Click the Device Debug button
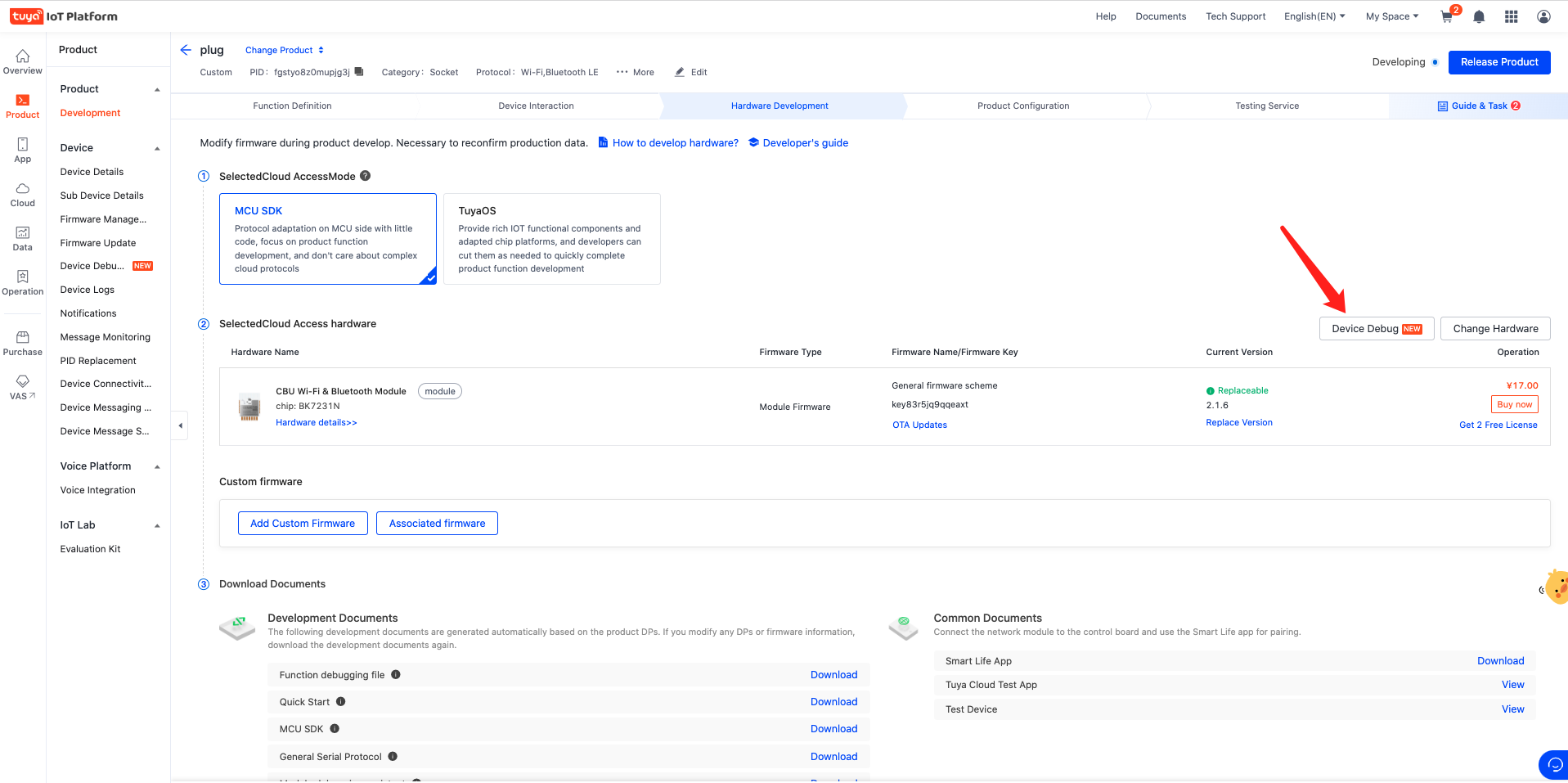The width and height of the screenshot is (1568, 783). click(x=1377, y=329)
